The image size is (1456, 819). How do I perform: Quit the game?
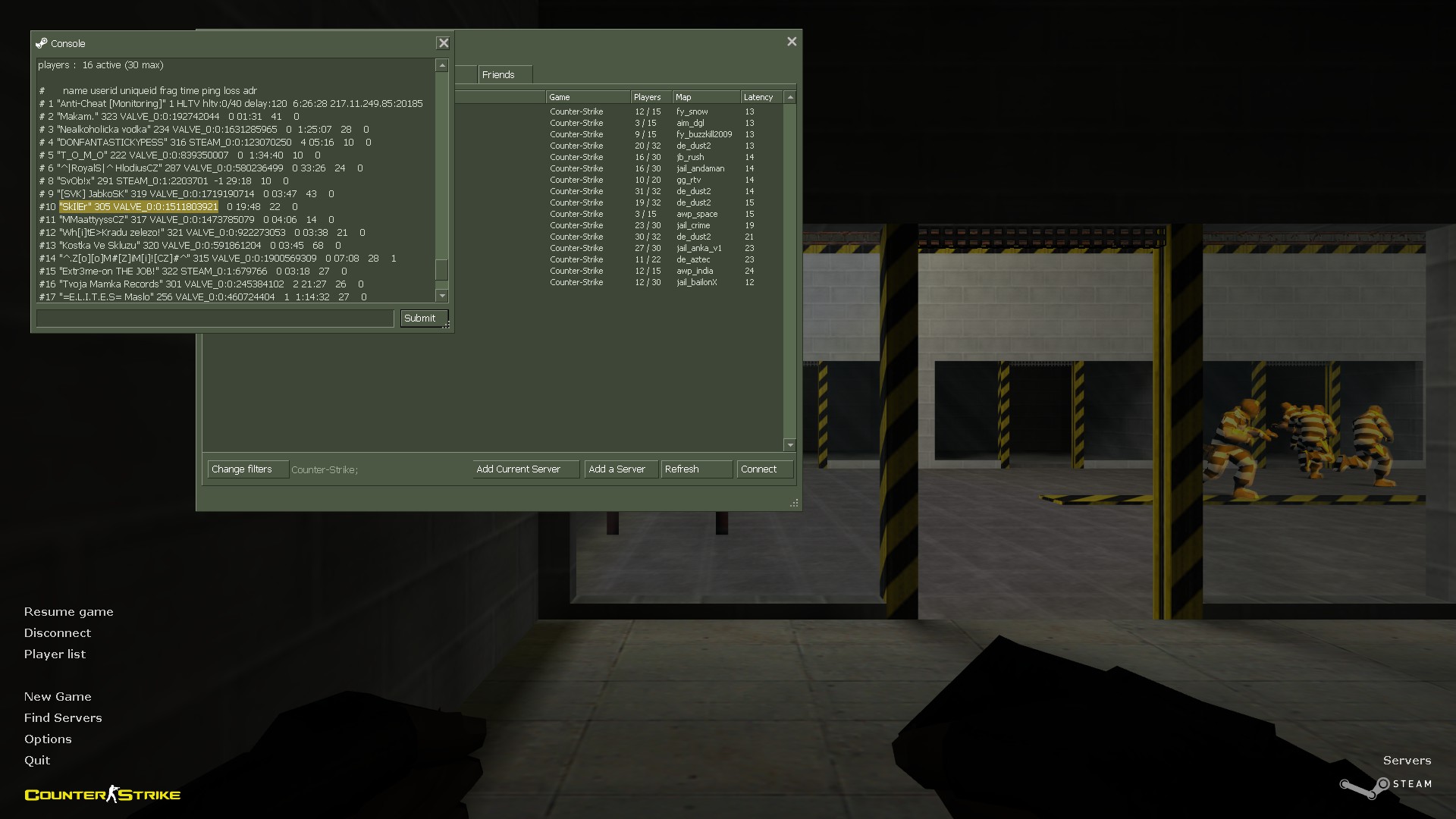coord(37,761)
